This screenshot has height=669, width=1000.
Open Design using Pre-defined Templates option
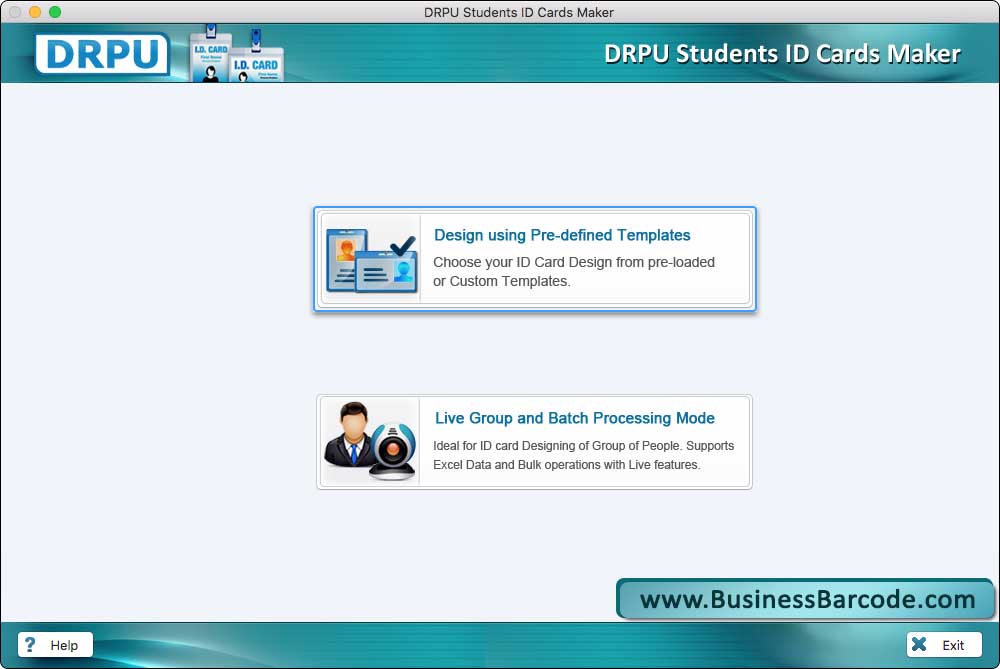[x=534, y=259]
